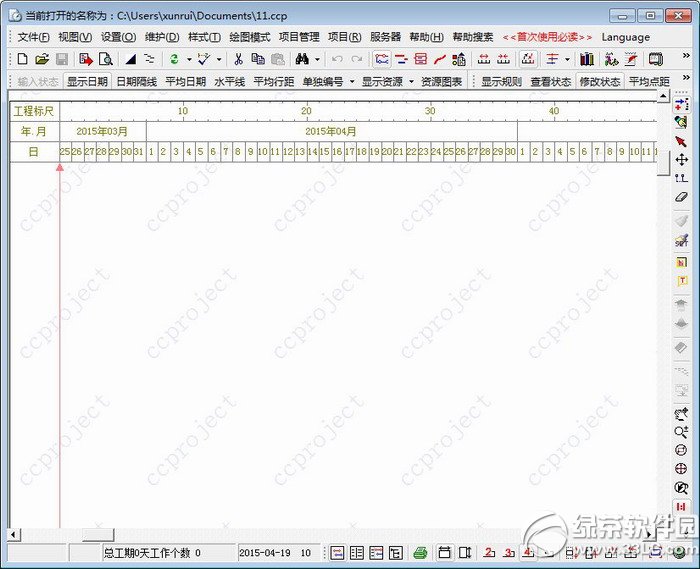Click the green printer icon in status bar
Viewport: 700px width, 569px height.
420,553
